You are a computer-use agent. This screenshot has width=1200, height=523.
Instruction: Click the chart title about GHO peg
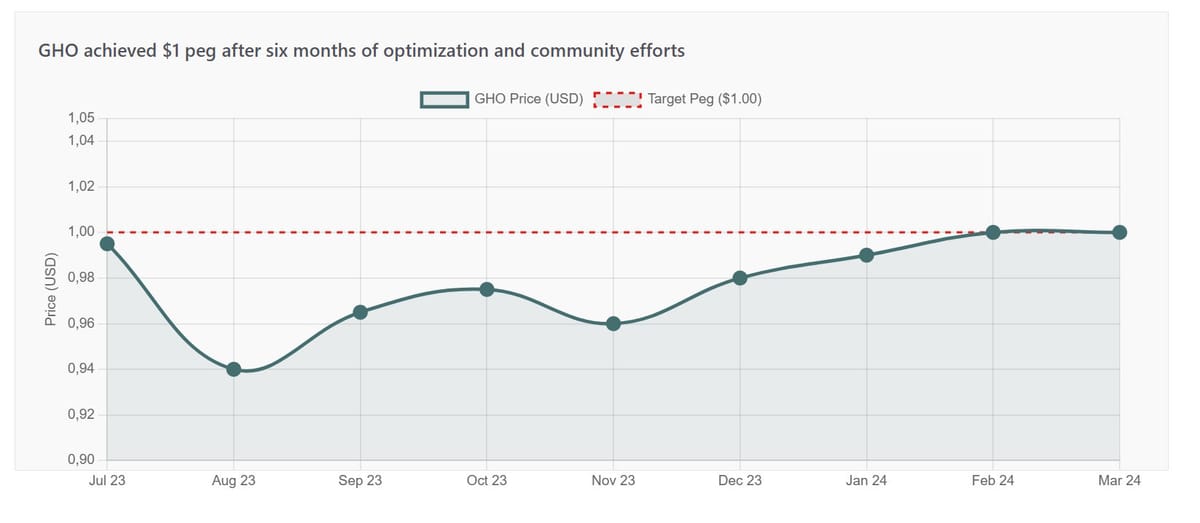(x=361, y=50)
